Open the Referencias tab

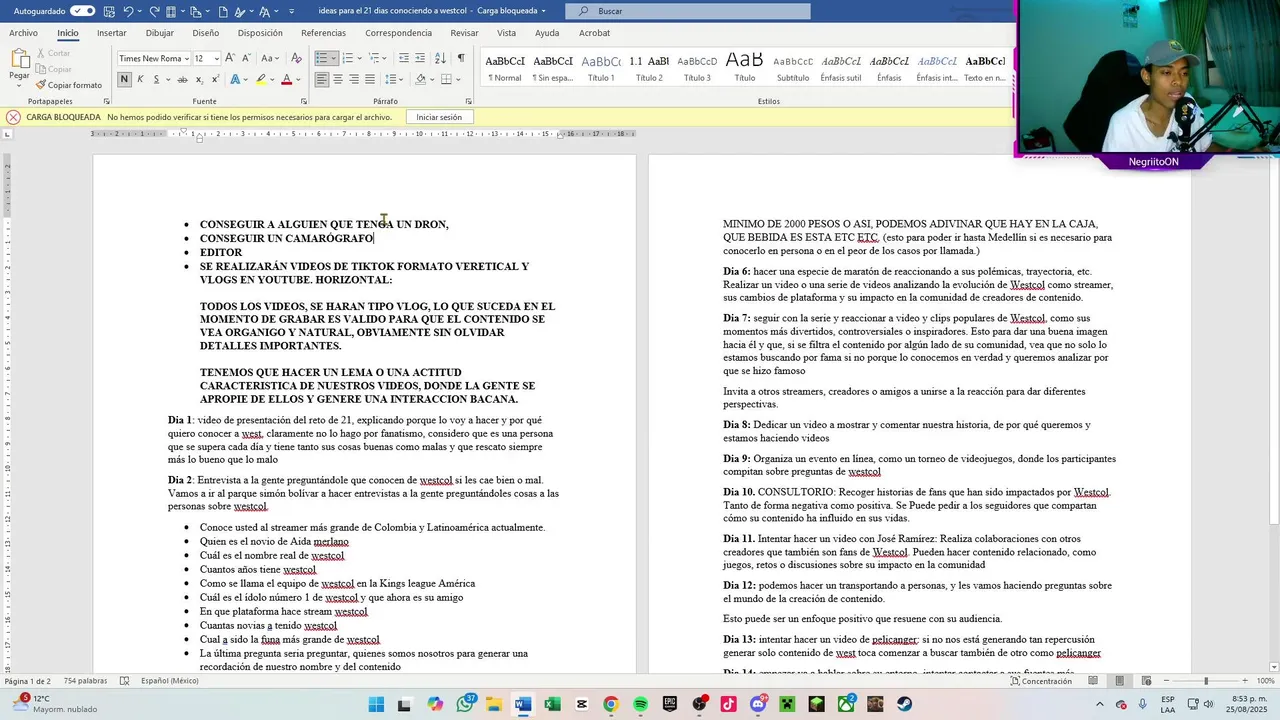click(x=323, y=33)
